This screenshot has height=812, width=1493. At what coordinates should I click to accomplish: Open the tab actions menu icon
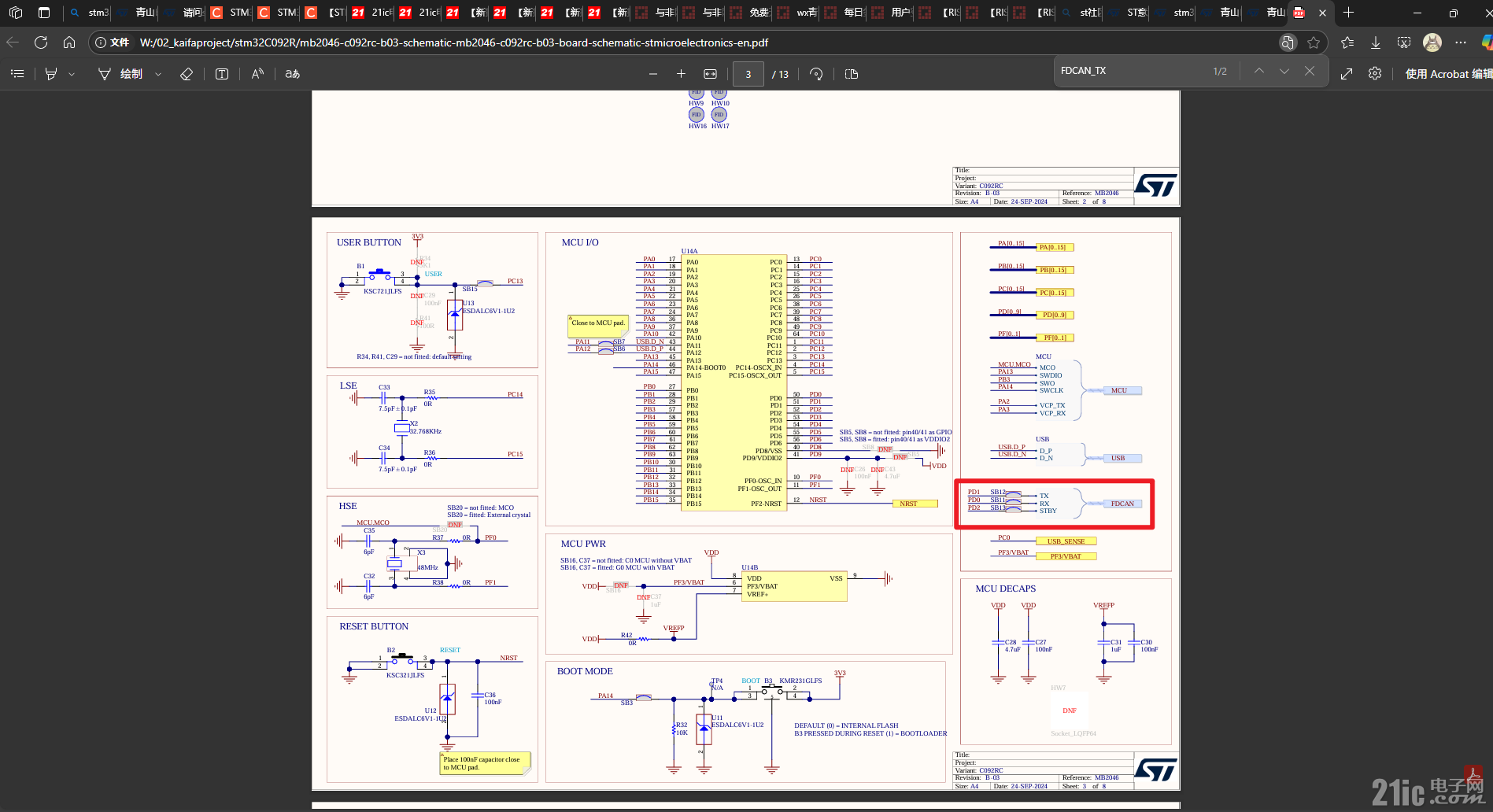click(44, 13)
